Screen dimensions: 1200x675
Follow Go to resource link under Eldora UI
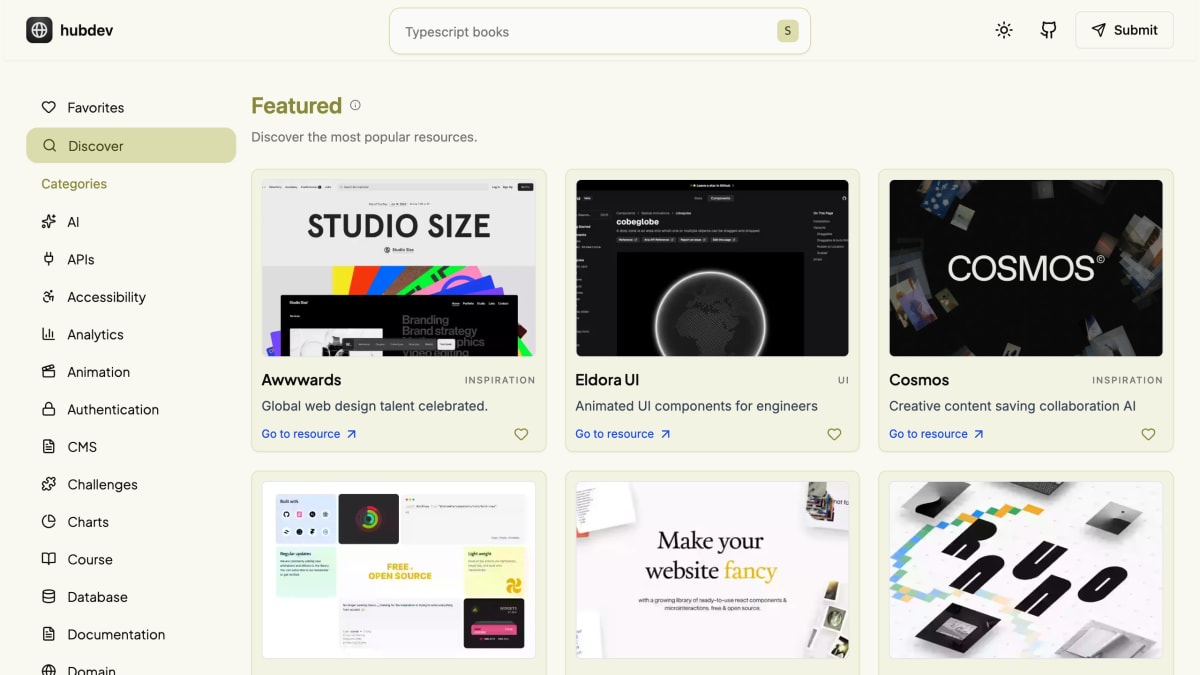tap(623, 434)
